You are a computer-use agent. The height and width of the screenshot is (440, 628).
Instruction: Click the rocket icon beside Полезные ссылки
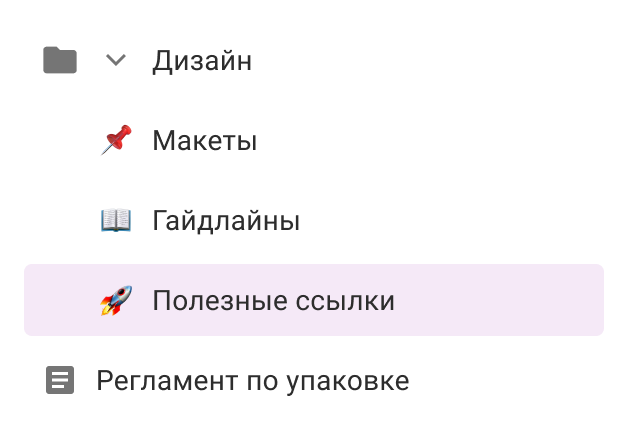click(x=116, y=301)
